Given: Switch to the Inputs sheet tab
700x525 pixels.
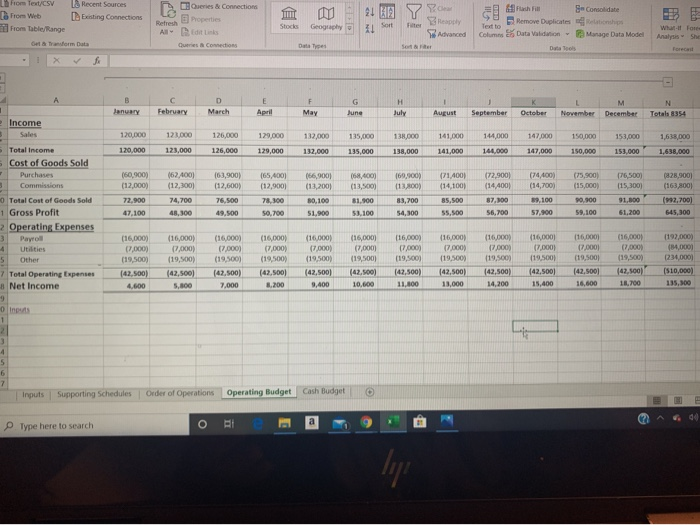Looking at the screenshot, I should 33,395.
